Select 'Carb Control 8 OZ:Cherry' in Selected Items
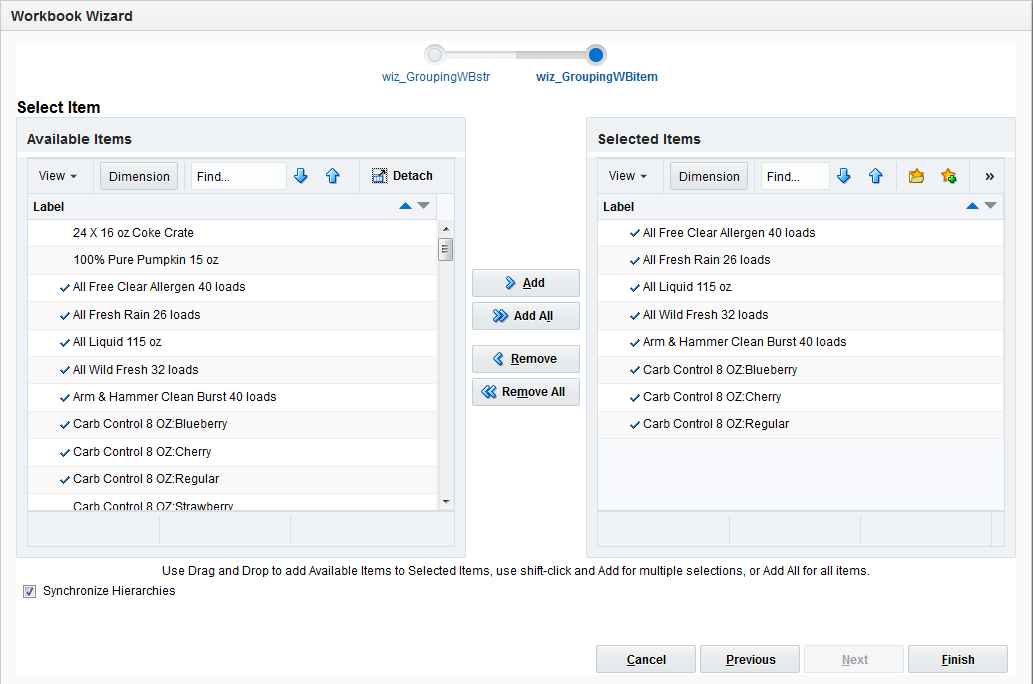Screen dimensions: 1033x684 [x=800, y=397]
